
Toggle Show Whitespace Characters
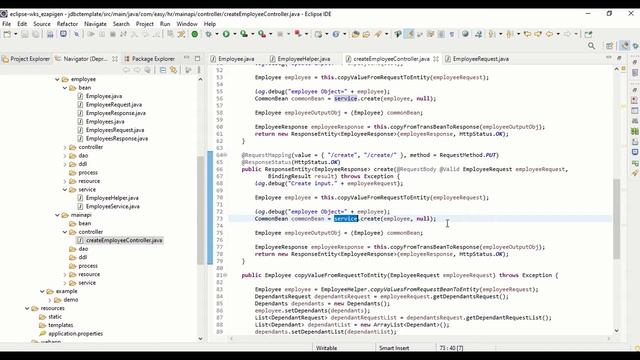tap(452, 34)
